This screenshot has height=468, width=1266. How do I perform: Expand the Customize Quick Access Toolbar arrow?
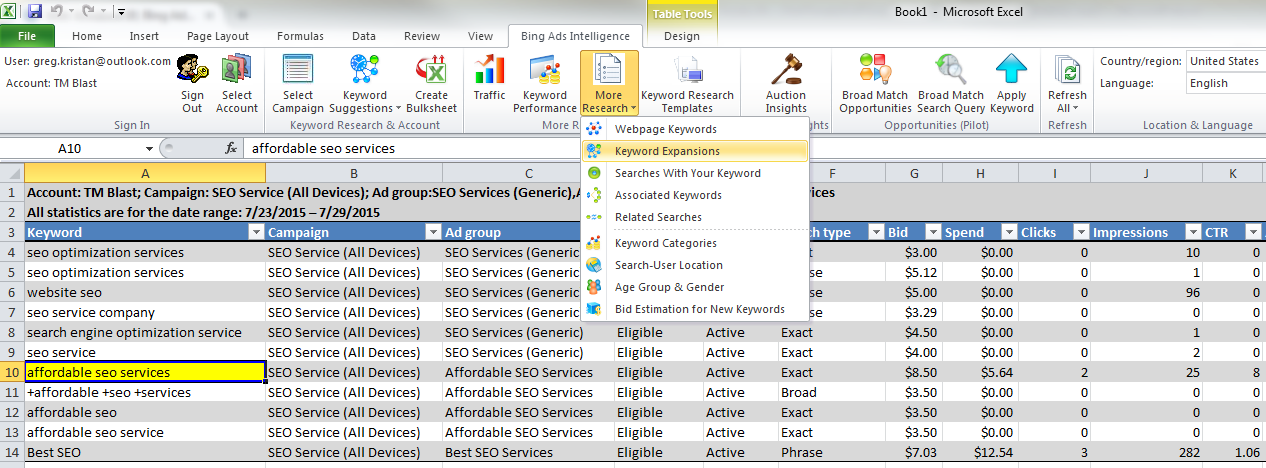point(121,12)
